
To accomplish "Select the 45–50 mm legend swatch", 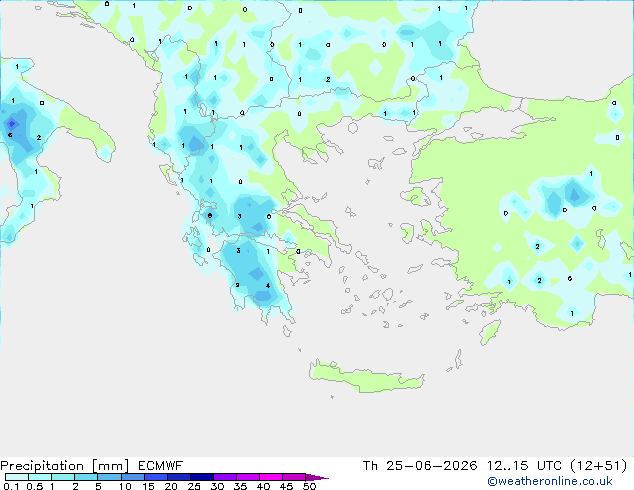I will (294, 477).
